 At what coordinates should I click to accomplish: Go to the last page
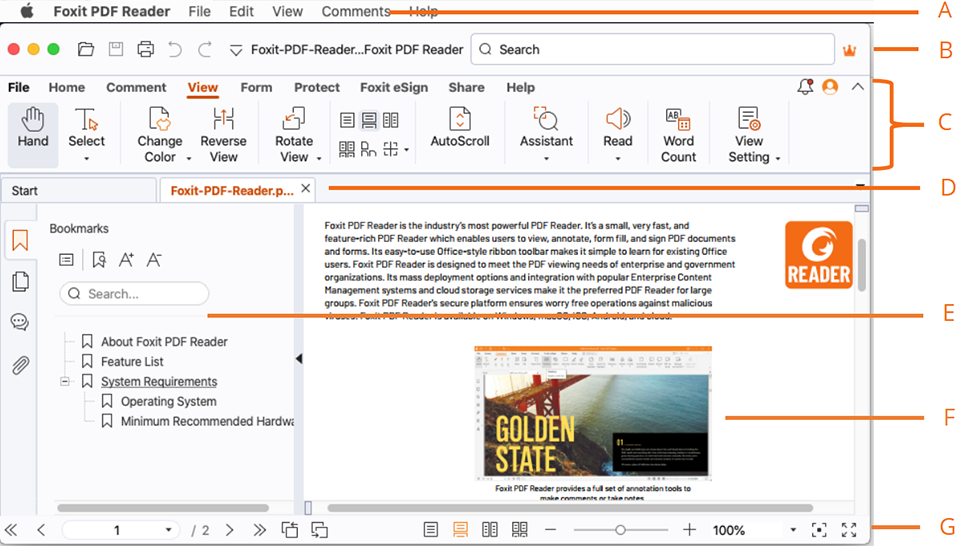click(x=260, y=530)
